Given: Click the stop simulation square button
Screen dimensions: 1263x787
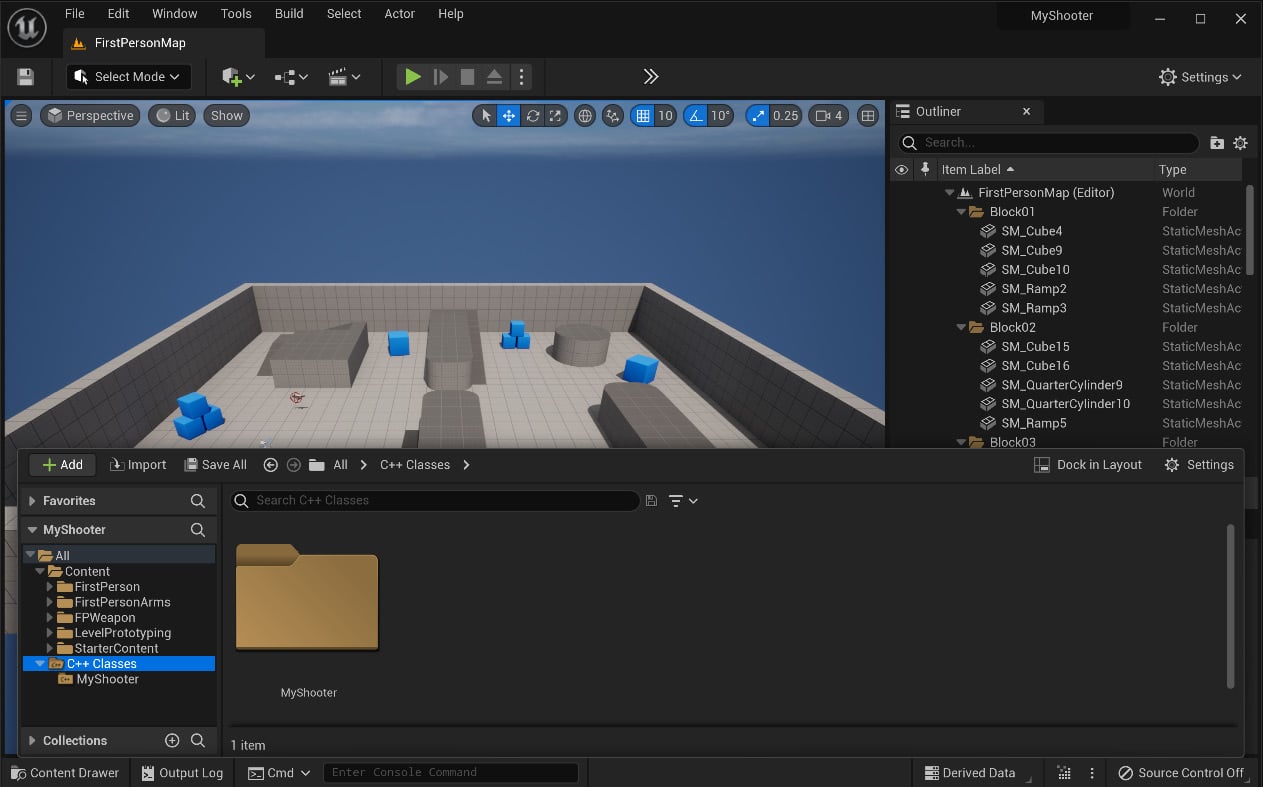Looking at the screenshot, I should (467, 77).
